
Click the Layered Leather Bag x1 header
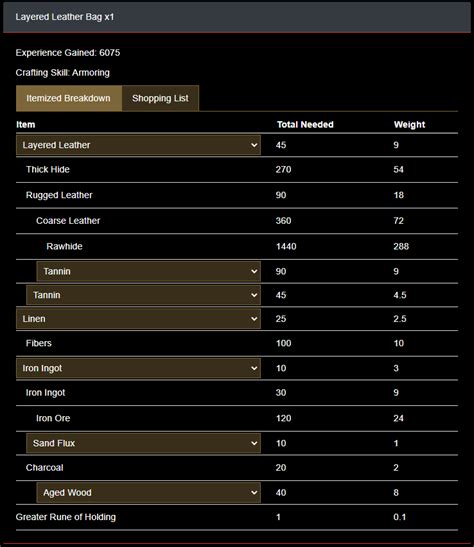(x=237, y=17)
